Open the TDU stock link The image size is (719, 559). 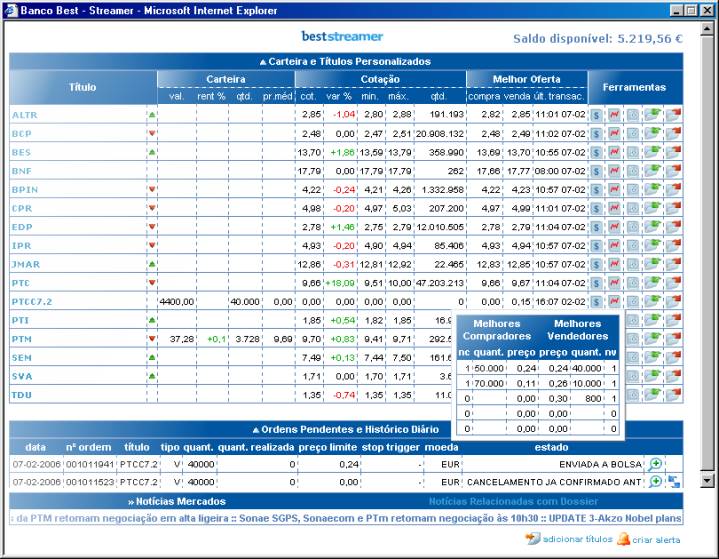click(x=22, y=395)
